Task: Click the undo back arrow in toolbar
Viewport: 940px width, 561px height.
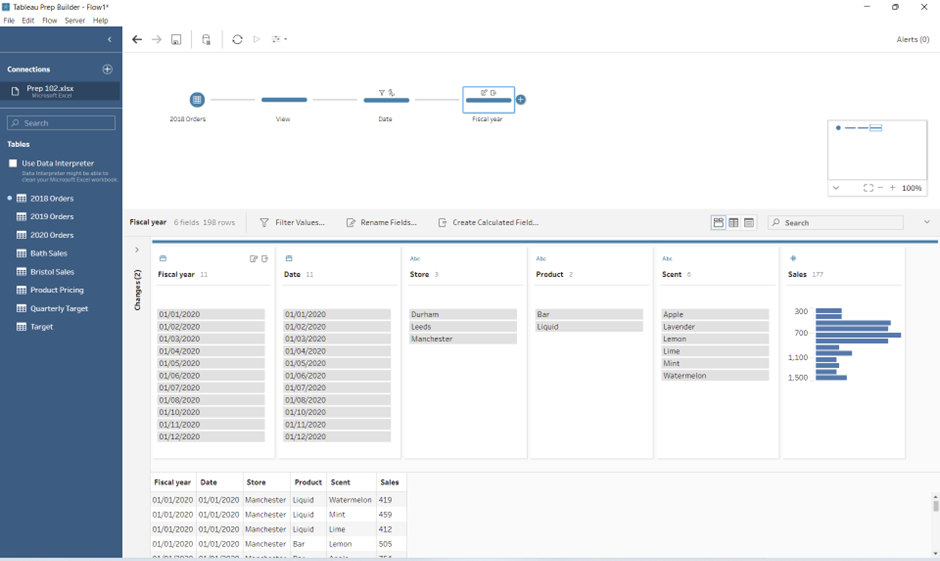Action: click(x=137, y=40)
